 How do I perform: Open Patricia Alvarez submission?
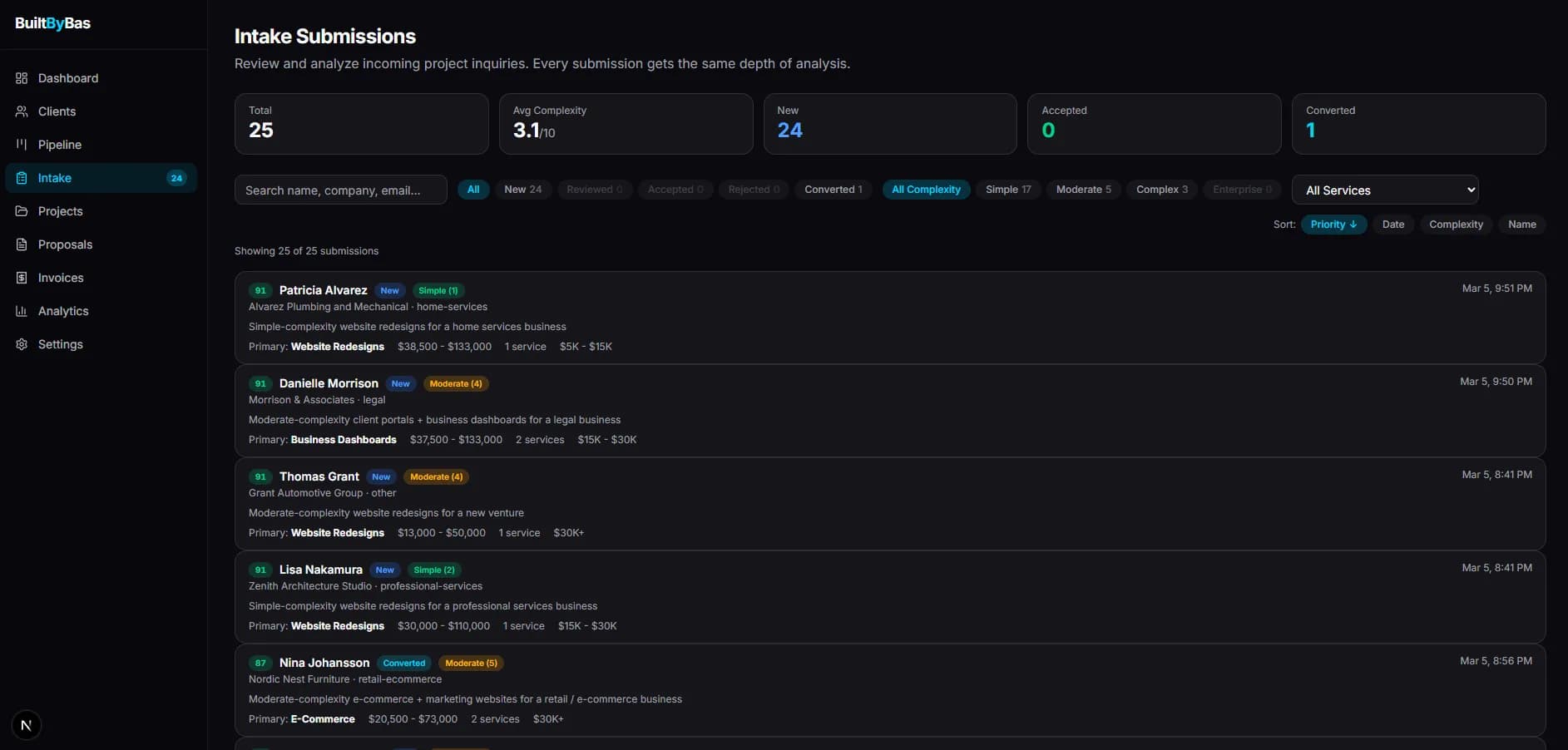[323, 290]
